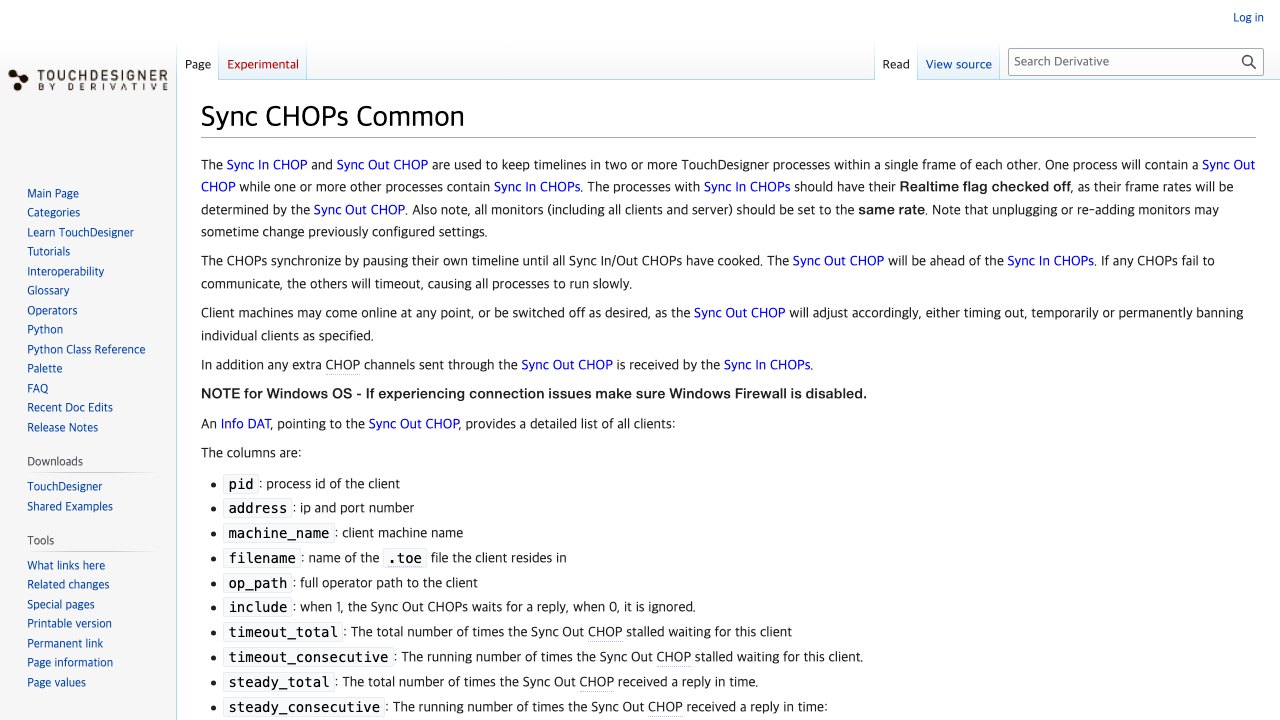Browse the Operators sidebar link
This screenshot has height=720, width=1280.
pos(52,310)
